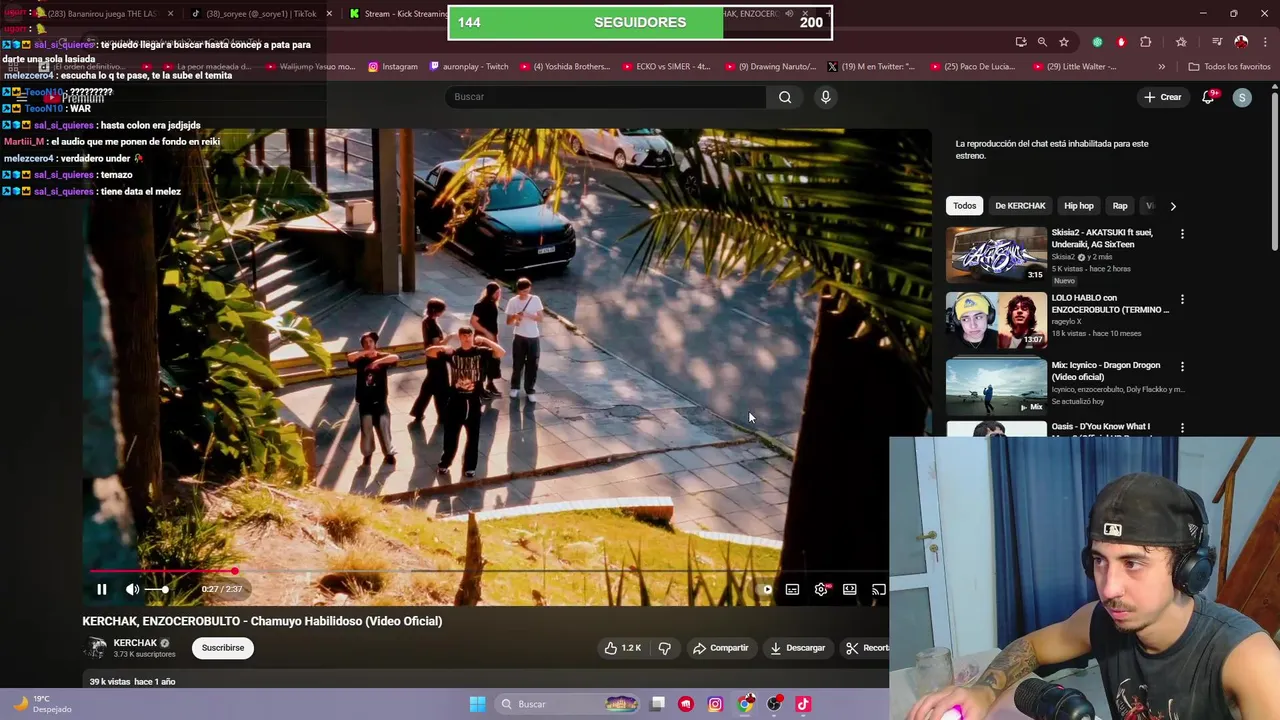1280x720 pixels.
Task: Open the Windows Start menu
Action: pos(477,704)
